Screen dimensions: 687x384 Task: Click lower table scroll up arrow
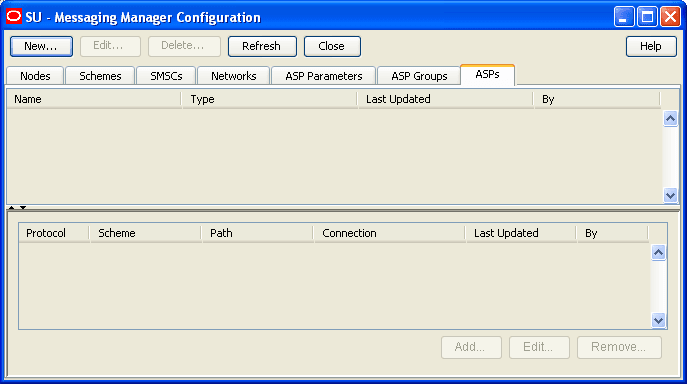(x=659, y=252)
